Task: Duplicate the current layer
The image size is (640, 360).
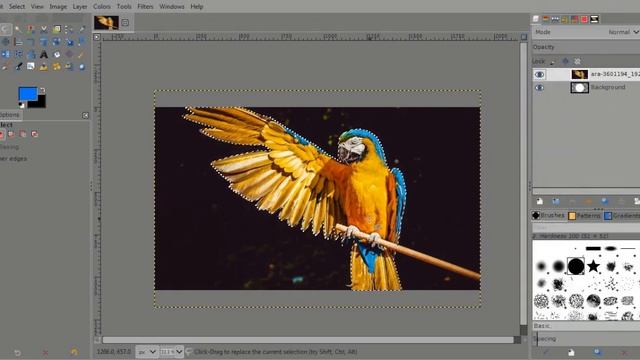Action: (604, 201)
